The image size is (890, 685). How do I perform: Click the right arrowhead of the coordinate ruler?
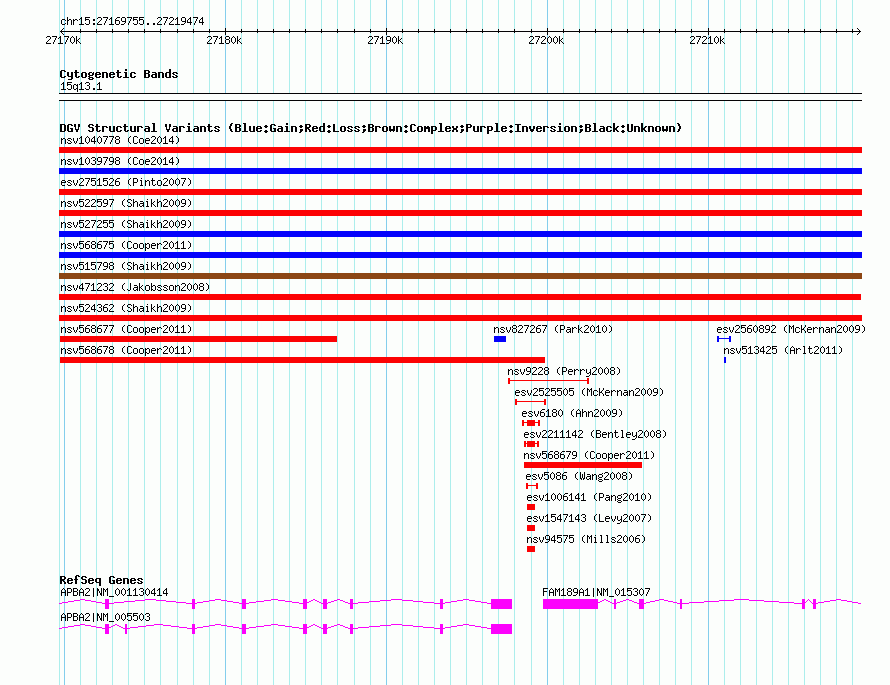coord(858,31)
